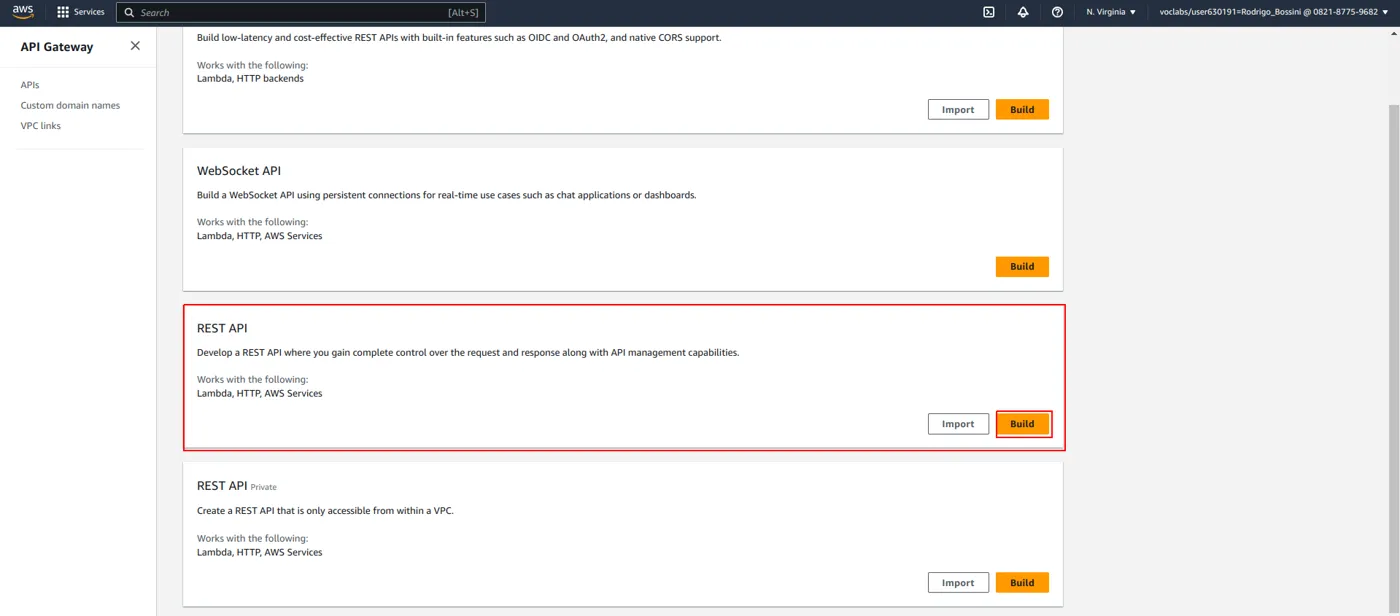Click the VPC-only REST API description
Image resolution: width=1400 pixels, height=616 pixels.
tap(325, 511)
